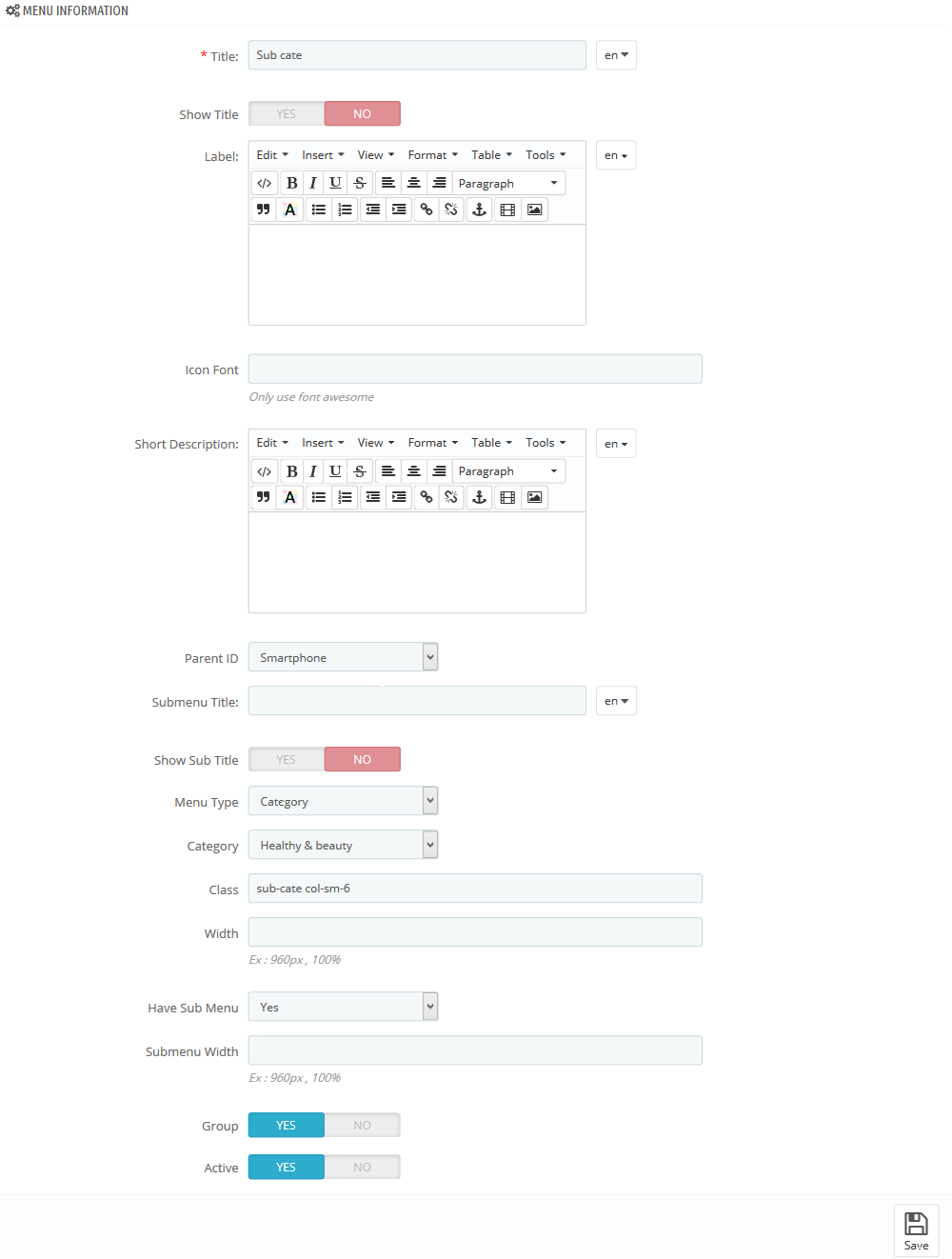Insert image in Short Description editor
The image size is (952, 1259).
(535, 497)
